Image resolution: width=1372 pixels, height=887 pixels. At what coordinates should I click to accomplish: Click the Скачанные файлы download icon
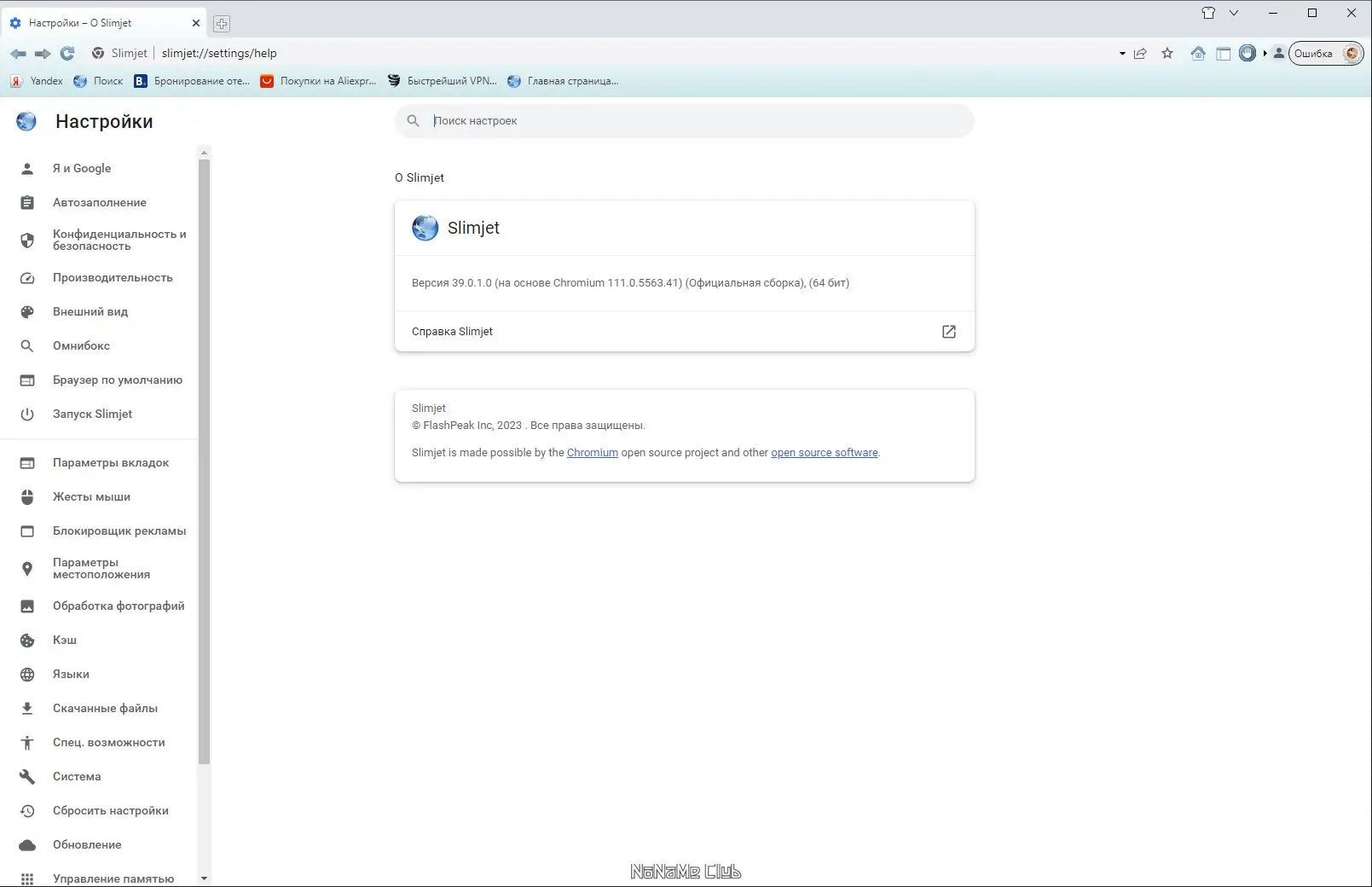coord(27,709)
